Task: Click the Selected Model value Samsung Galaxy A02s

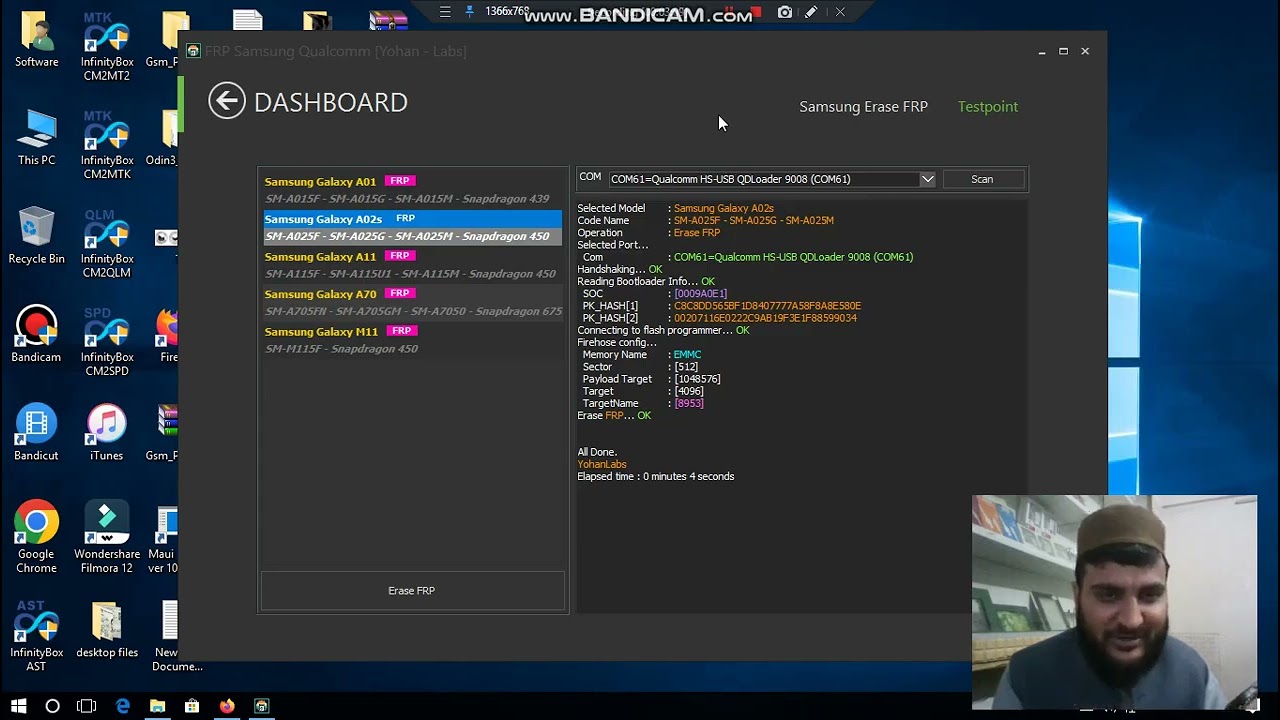Action: pyautogui.click(x=724, y=208)
